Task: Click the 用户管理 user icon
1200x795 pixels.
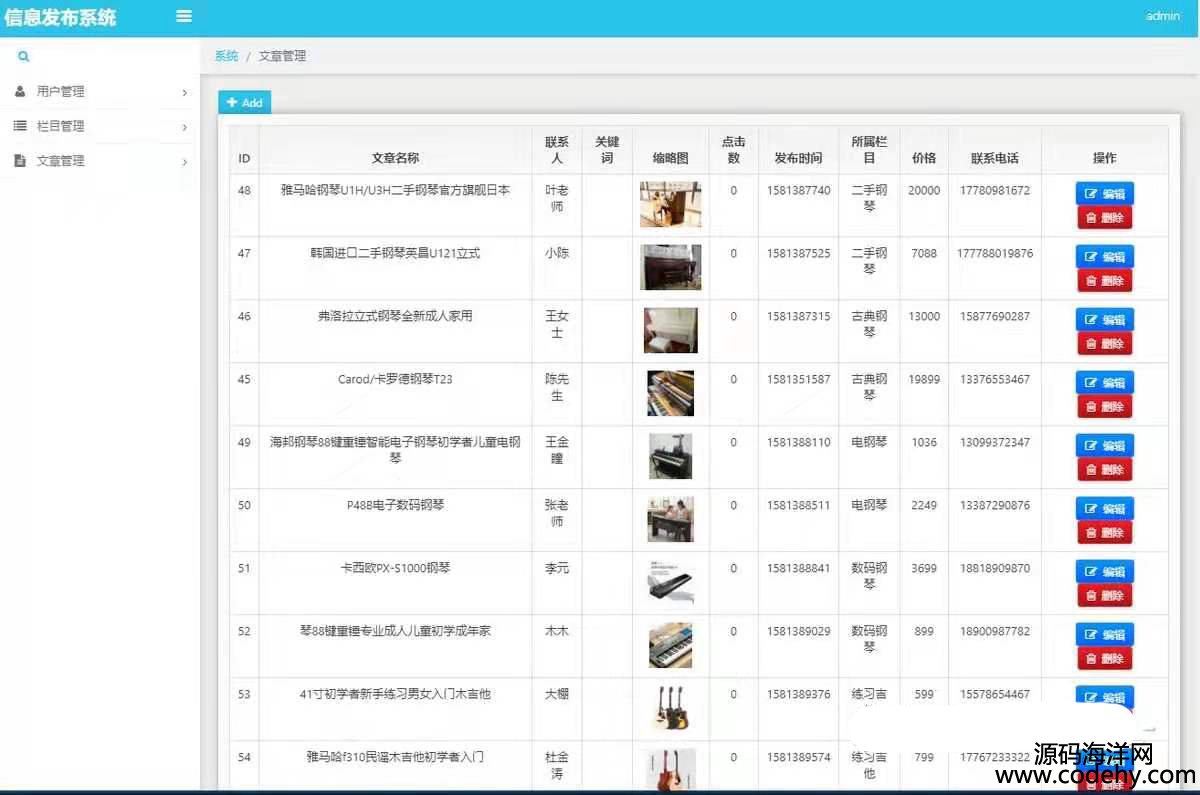Action: pos(20,91)
